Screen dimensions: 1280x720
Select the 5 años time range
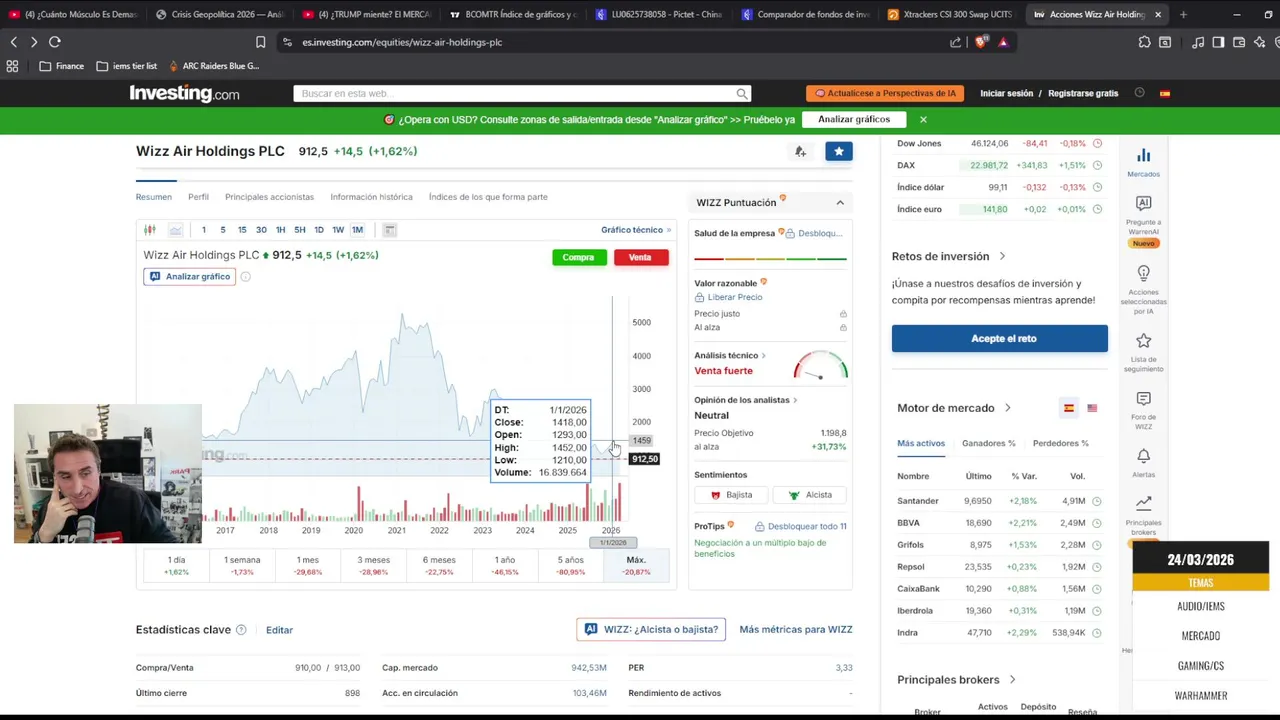point(570,565)
